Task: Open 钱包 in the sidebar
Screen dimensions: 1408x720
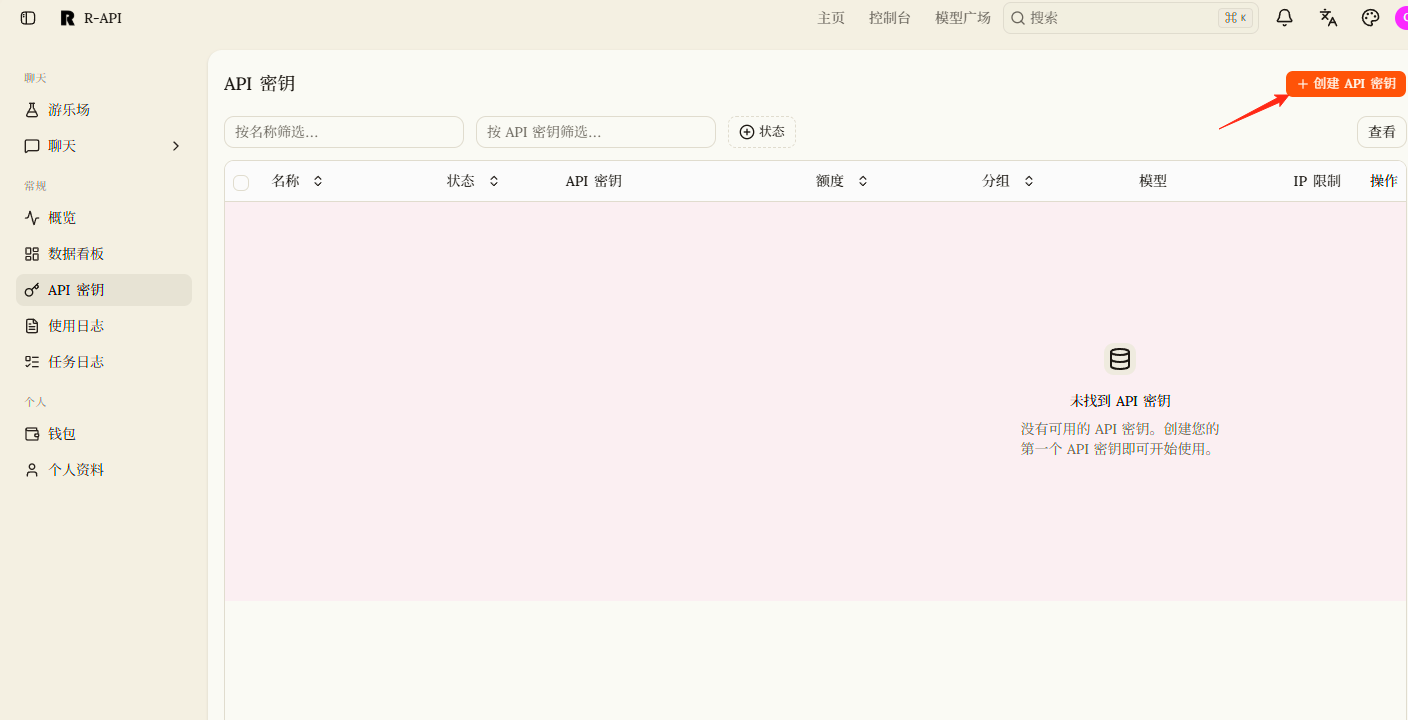Action: coord(104,434)
